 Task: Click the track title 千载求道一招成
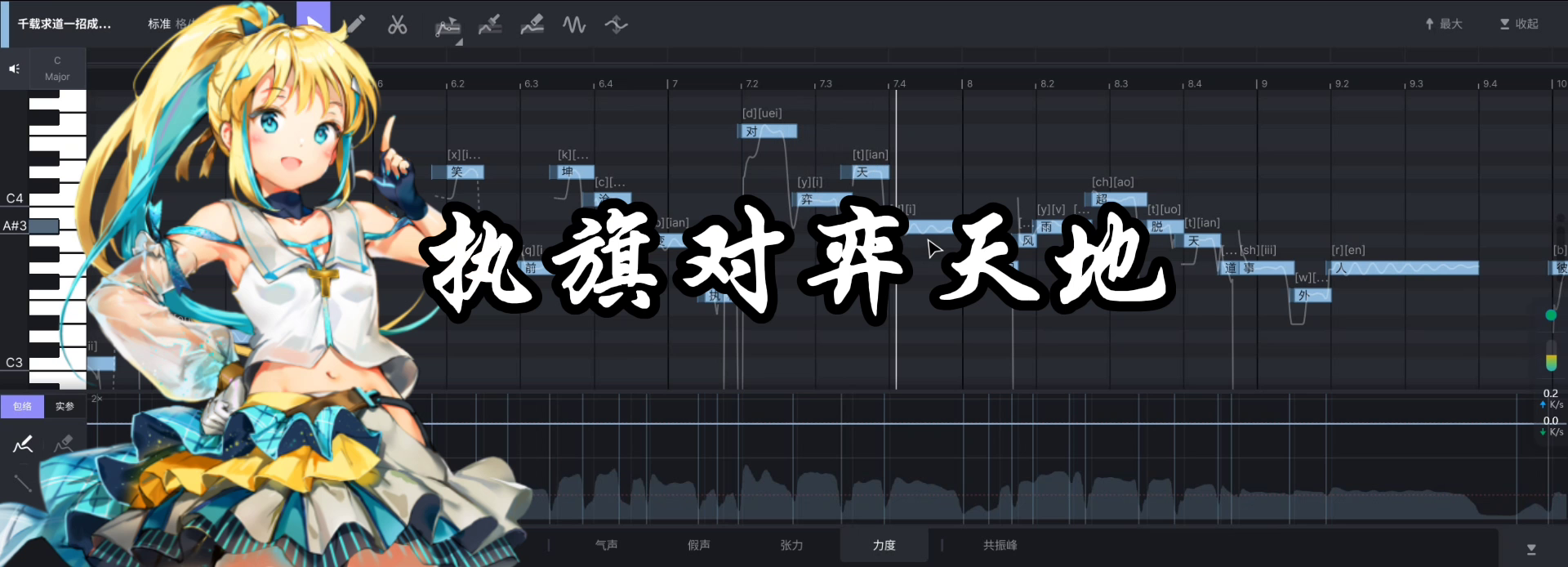coord(65,24)
